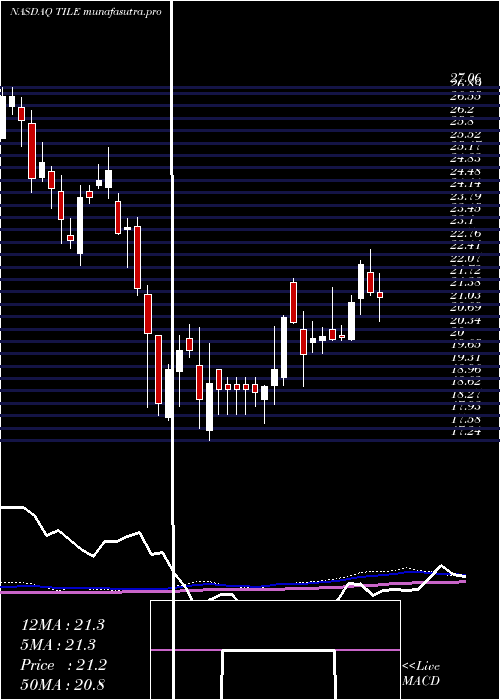The height and width of the screenshot is (700, 500).
Task: Select the 5MA : 21.3 readout
Action: [x=59, y=645]
